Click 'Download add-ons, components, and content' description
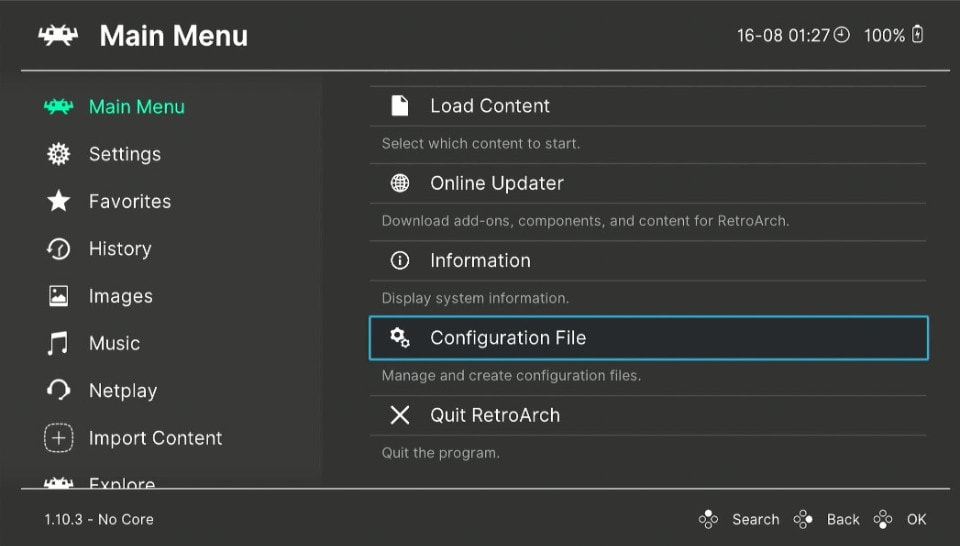960x546 pixels. [x=585, y=221]
